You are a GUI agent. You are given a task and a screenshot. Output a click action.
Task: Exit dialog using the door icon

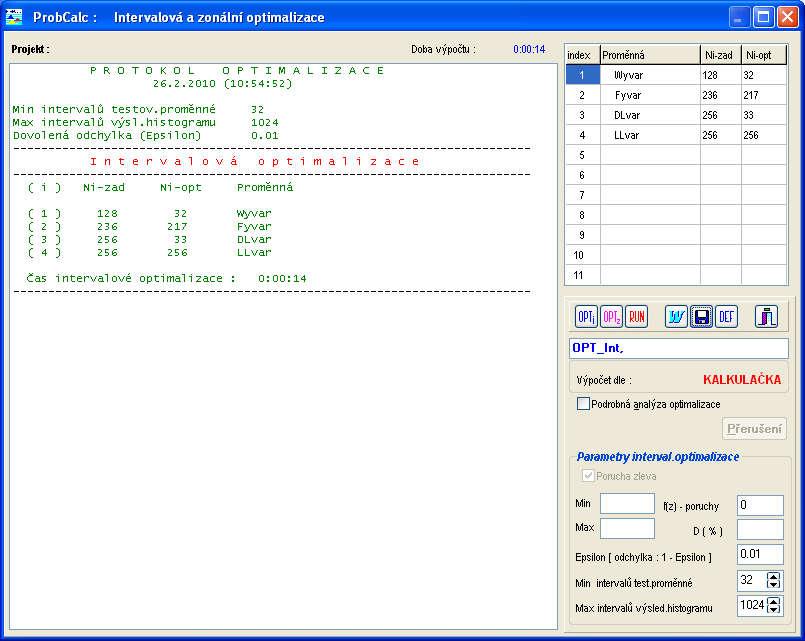(766, 317)
